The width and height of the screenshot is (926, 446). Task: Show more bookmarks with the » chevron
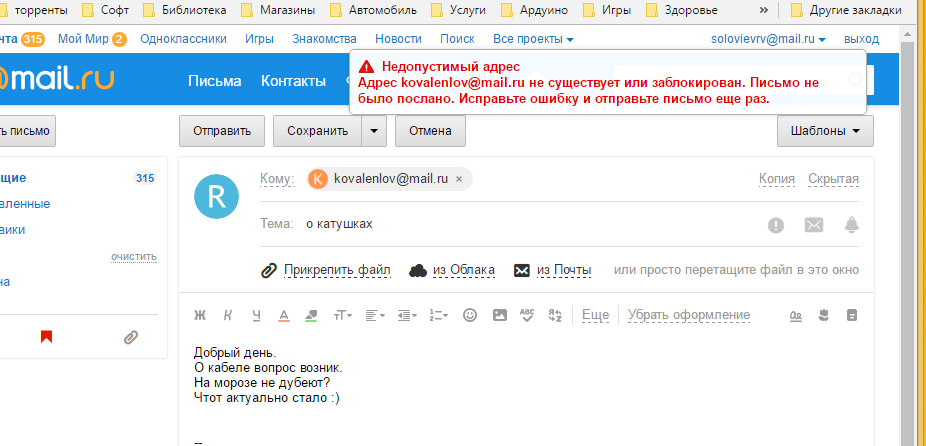coord(764,10)
